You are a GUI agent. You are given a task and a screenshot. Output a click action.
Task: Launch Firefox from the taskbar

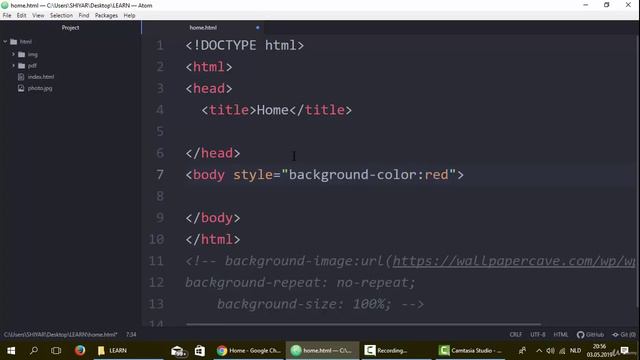coord(80,351)
